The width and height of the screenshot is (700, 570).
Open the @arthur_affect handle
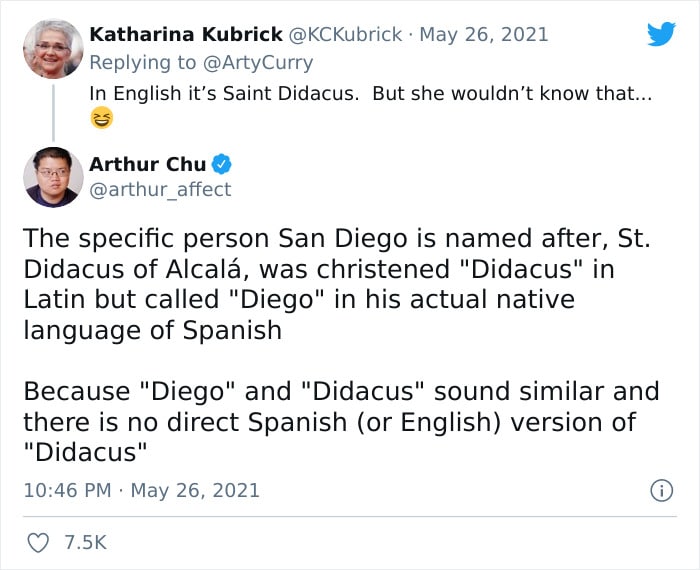click(160, 190)
